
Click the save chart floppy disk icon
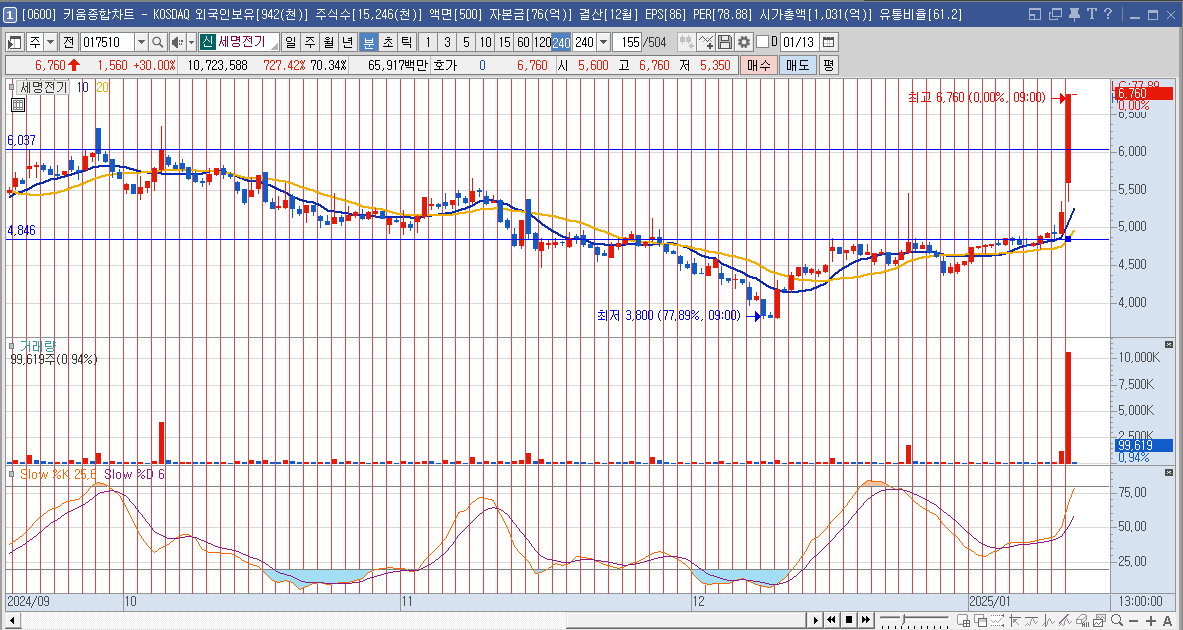click(725, 42)
